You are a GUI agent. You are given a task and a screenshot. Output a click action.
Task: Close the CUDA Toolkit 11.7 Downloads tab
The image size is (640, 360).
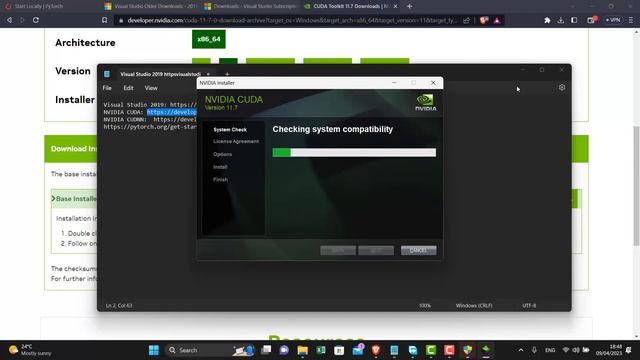tap(395, 6)
